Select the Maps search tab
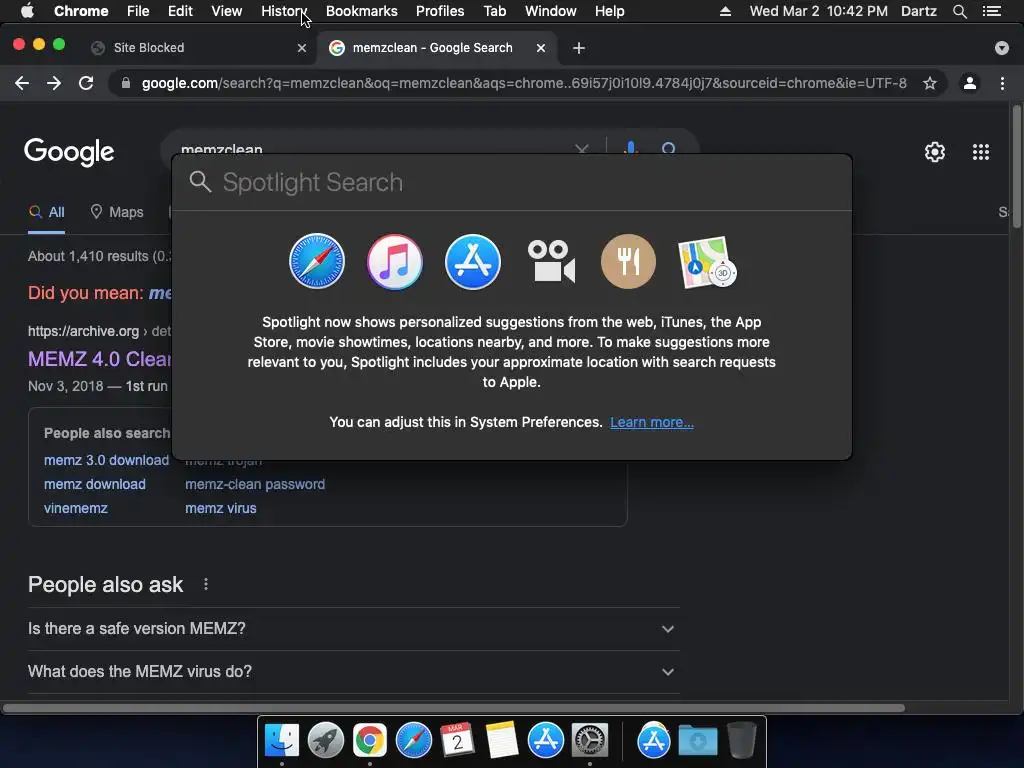This screenshot has width=1024, height=768. 117,212
